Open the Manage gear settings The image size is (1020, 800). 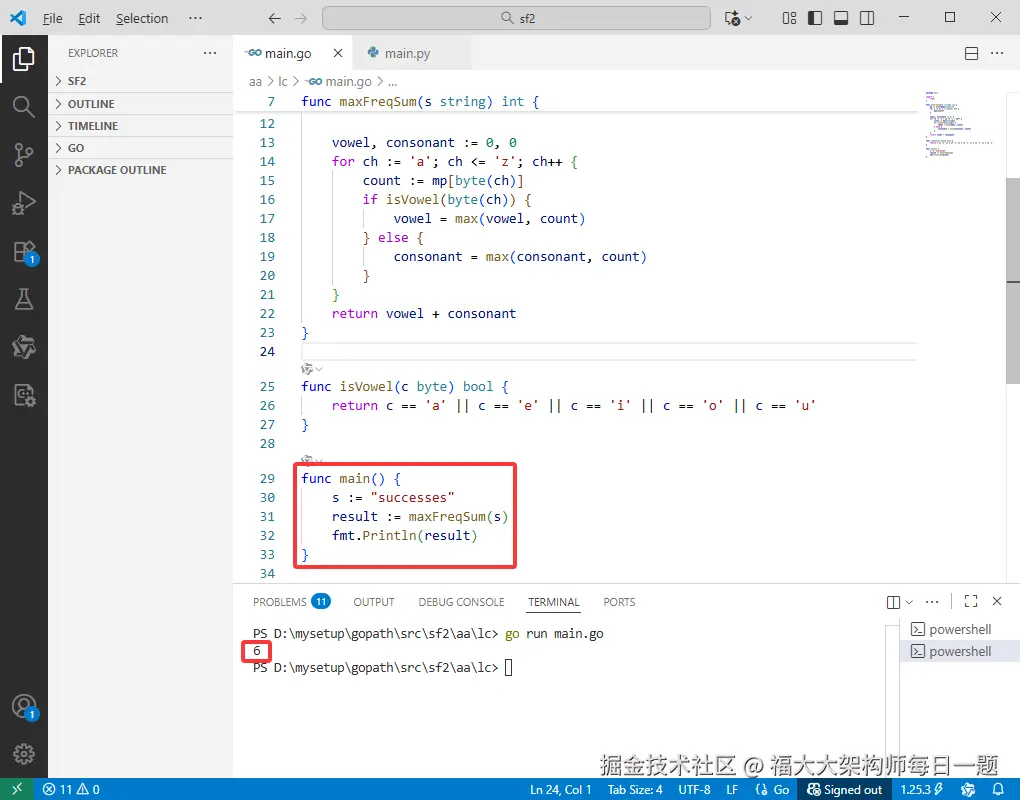tap(24, 754)
